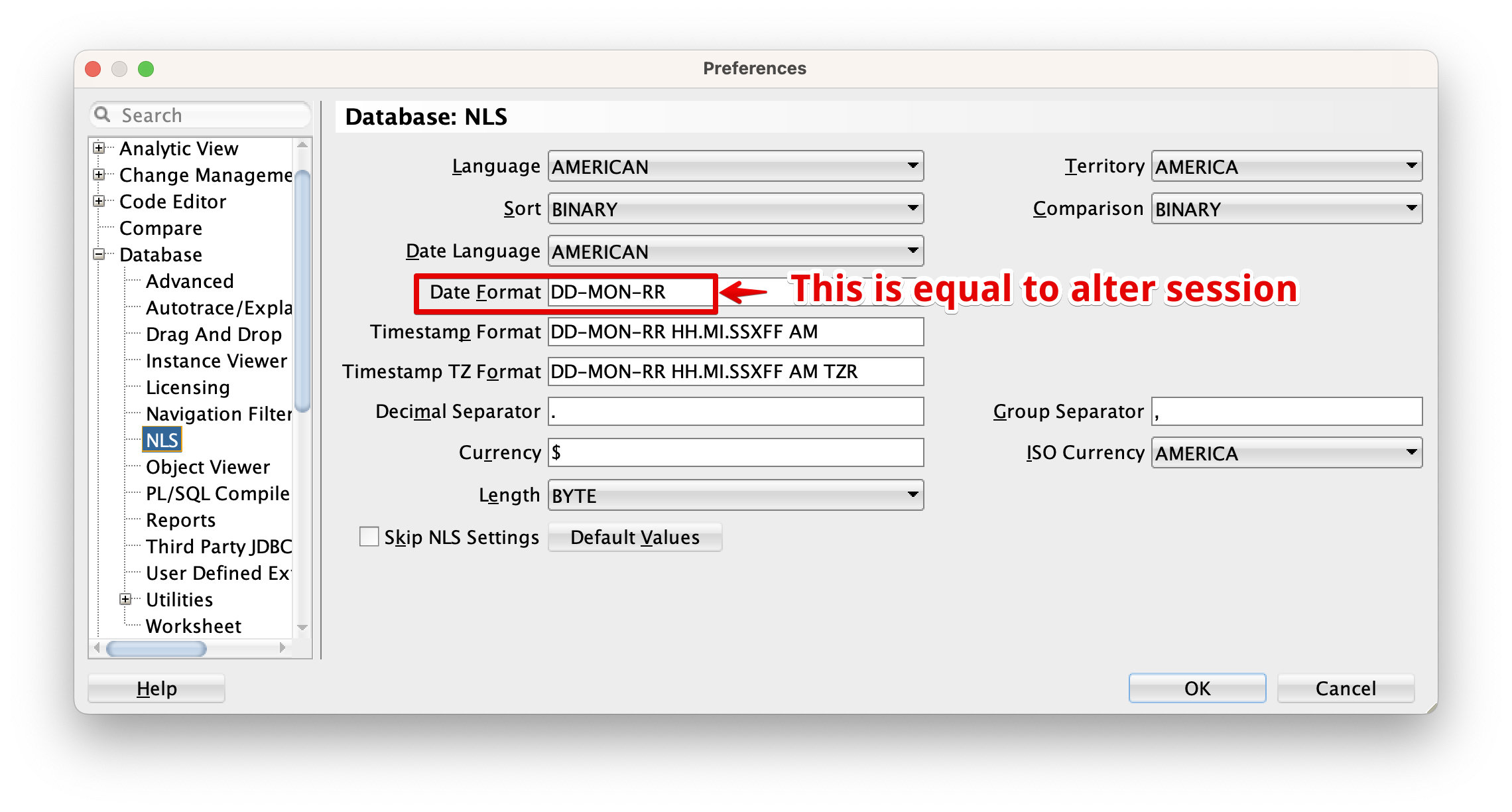Image resolution: width=1512 pixels, height=812 pixels.
Task: Select the Worksheet tree item
Action: tap(194, 626)
